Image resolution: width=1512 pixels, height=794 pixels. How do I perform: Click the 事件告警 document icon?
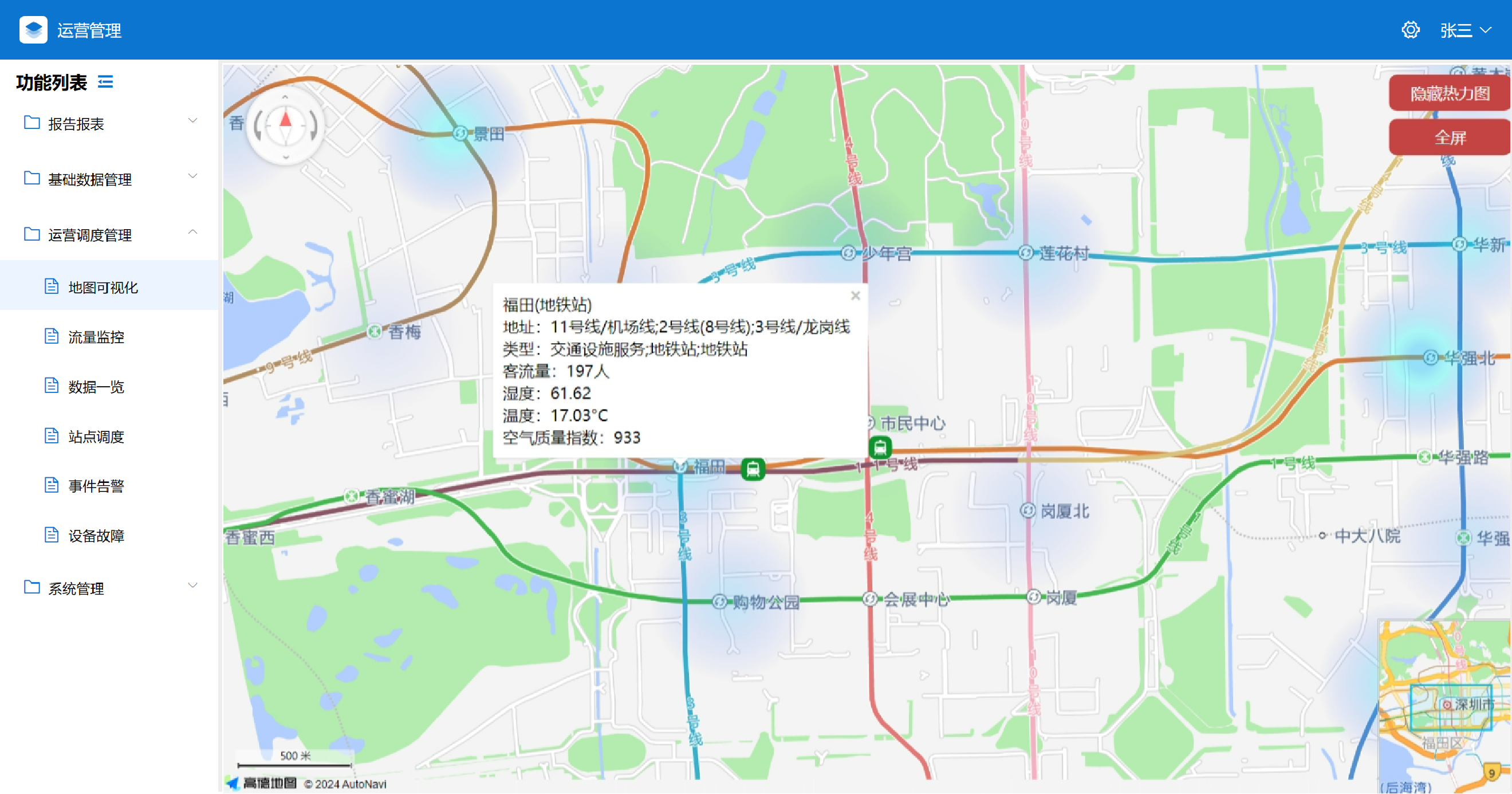click(x=52, y=485)
